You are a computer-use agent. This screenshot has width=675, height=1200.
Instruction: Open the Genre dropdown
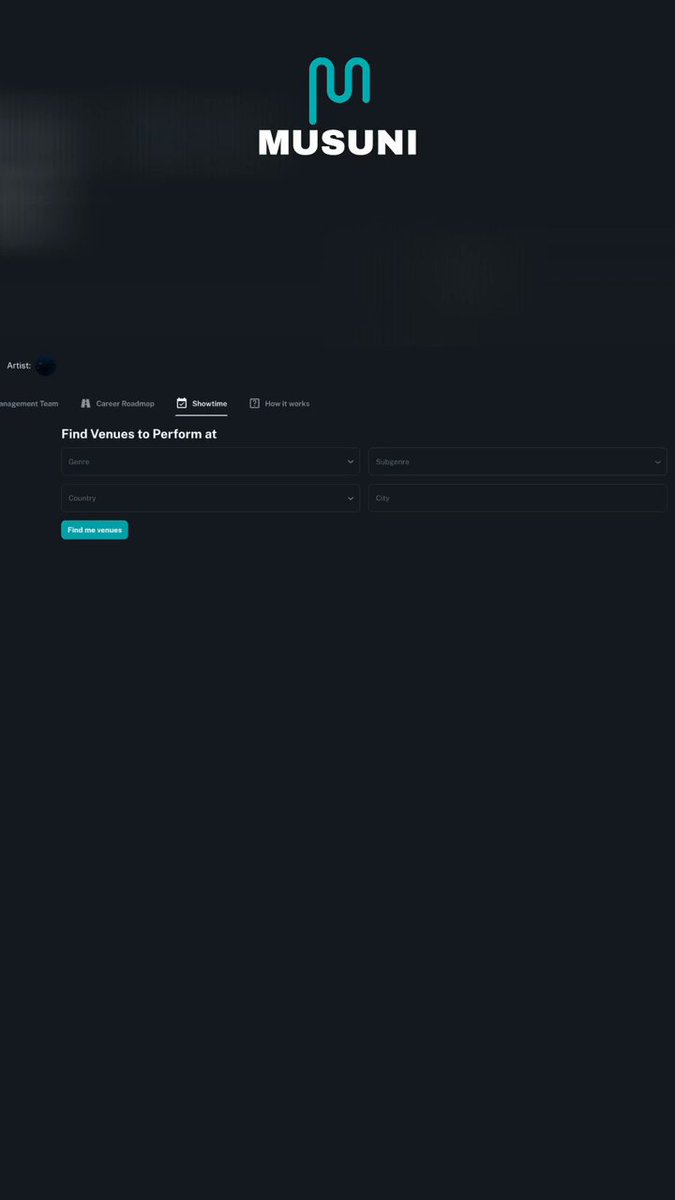(x=210, y=462)
